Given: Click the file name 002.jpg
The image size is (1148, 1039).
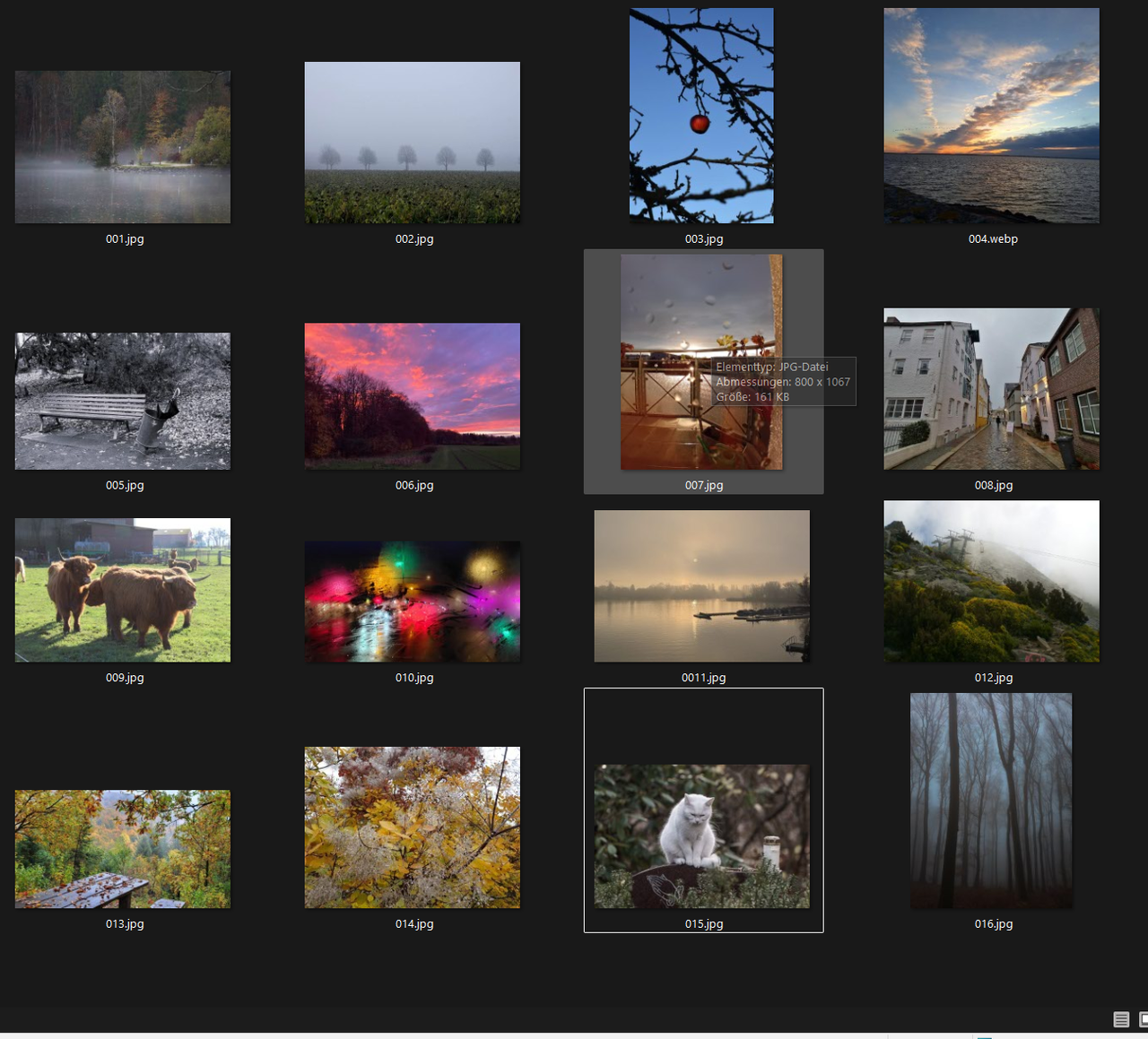Looking at the screenshot, I should (414, 239).
